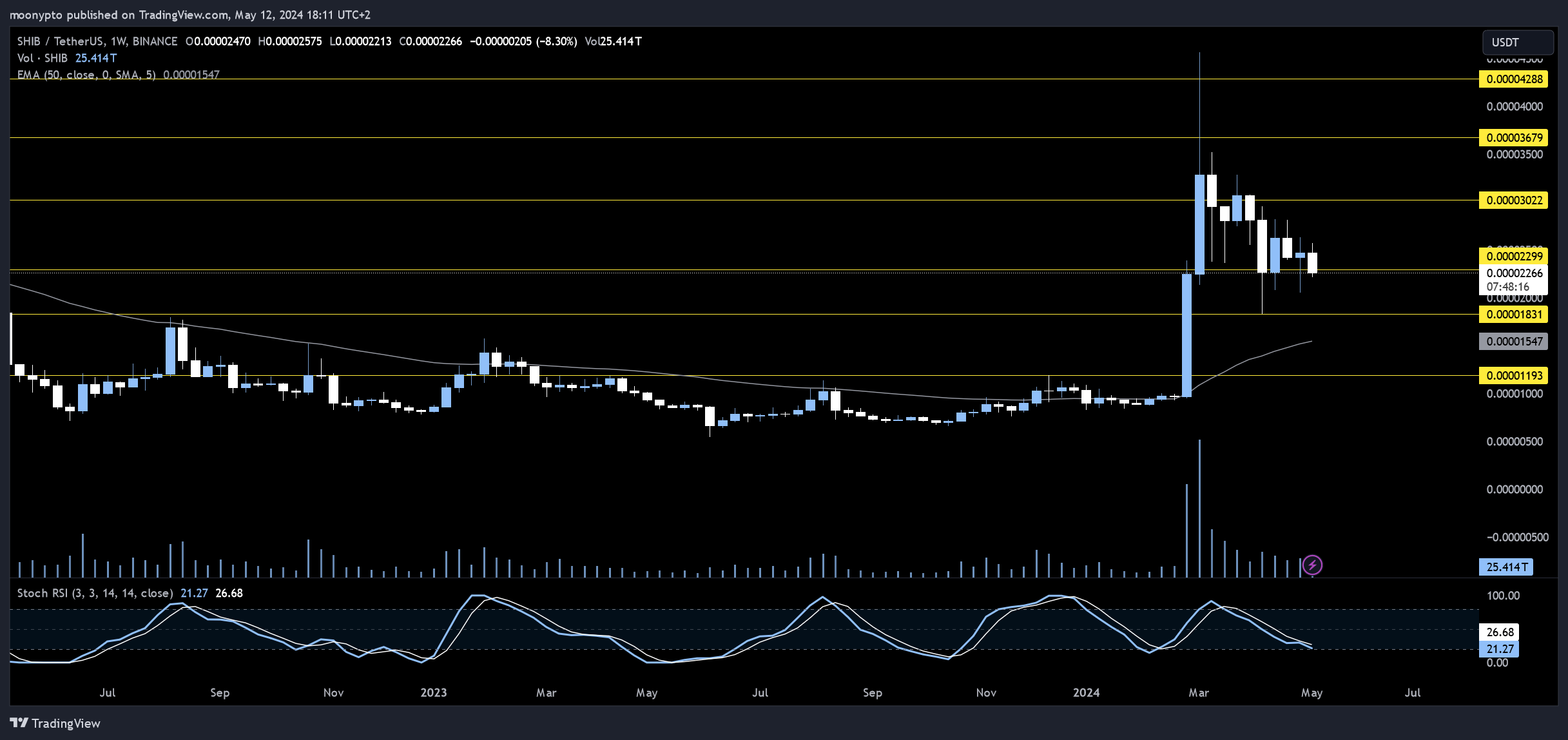Select the Stoch RSI (3, 3, 14, 14, close) legend
The height and width of the screenshot is (740, 1568).
click(95, 593)
